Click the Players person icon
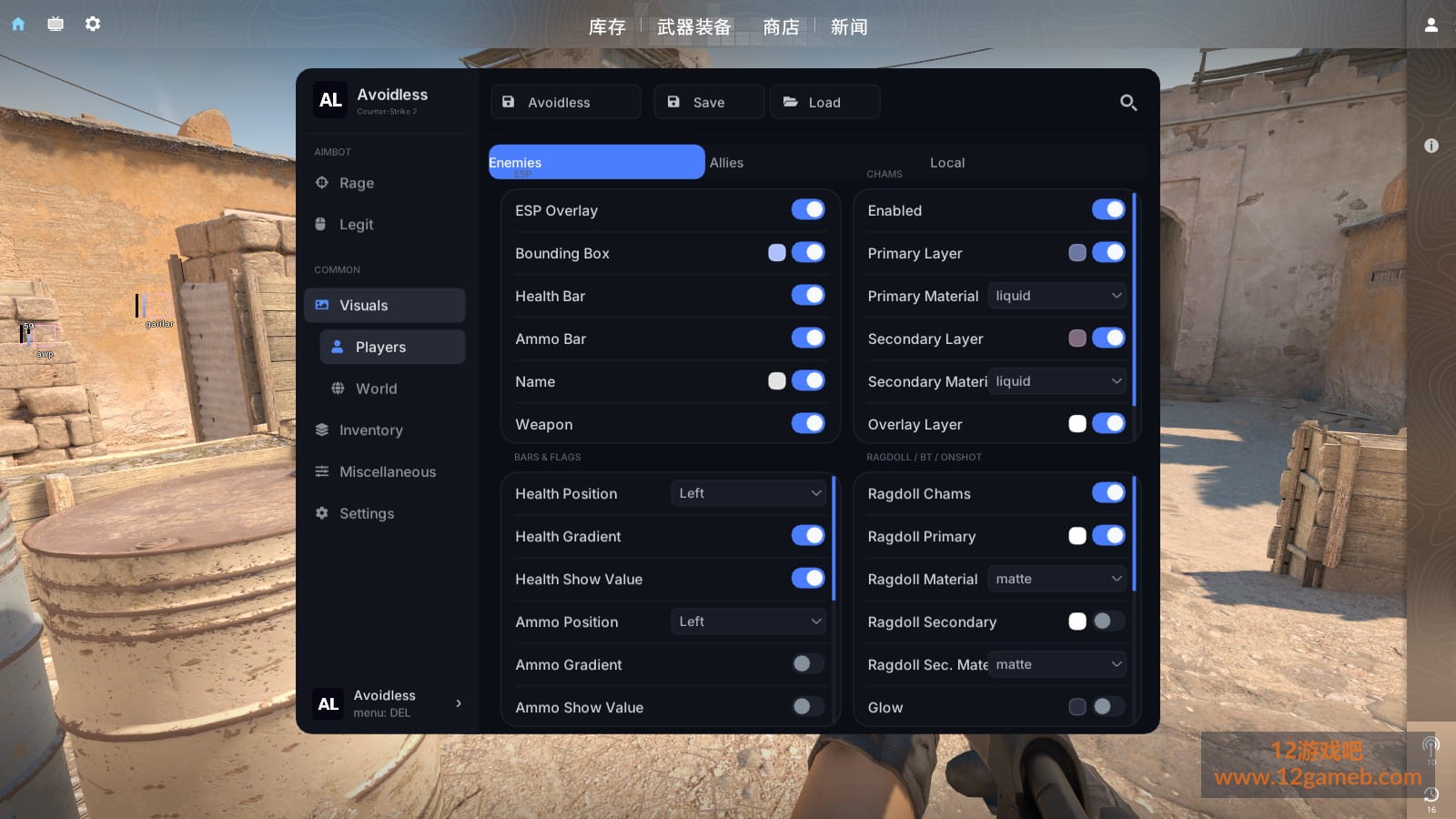1456x819 pixels. point(338,347)
